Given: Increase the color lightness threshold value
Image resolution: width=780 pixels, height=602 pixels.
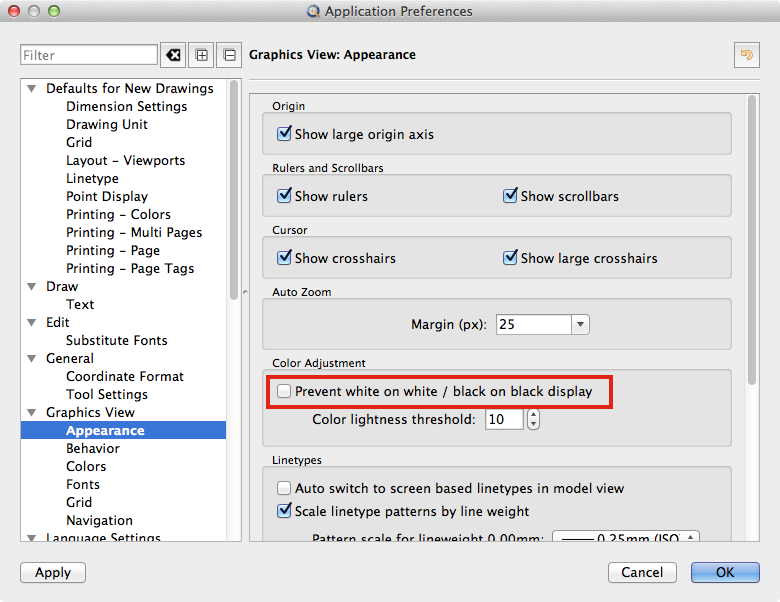Looking at the screenshot, I should click(533, 415).
